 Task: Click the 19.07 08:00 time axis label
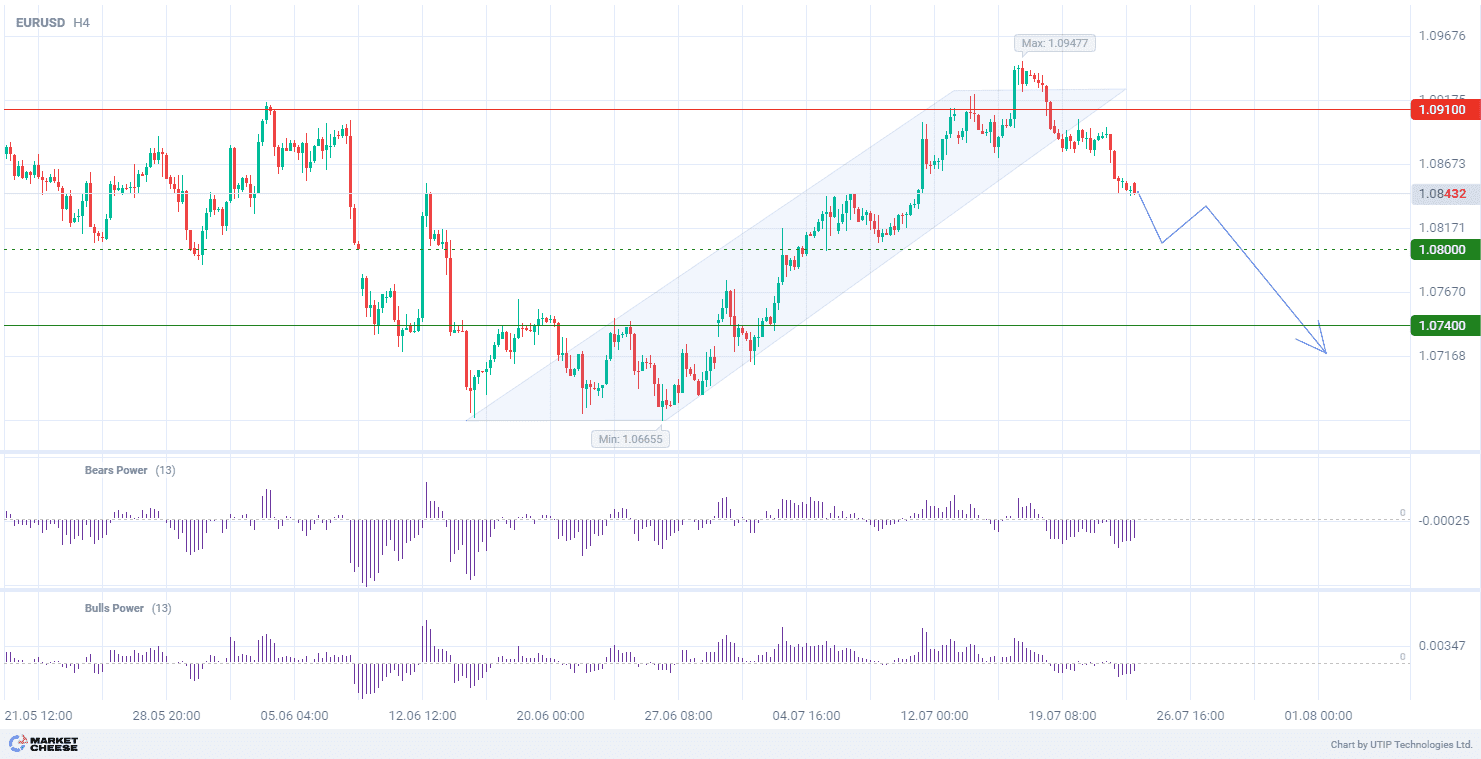(1062, 716)
